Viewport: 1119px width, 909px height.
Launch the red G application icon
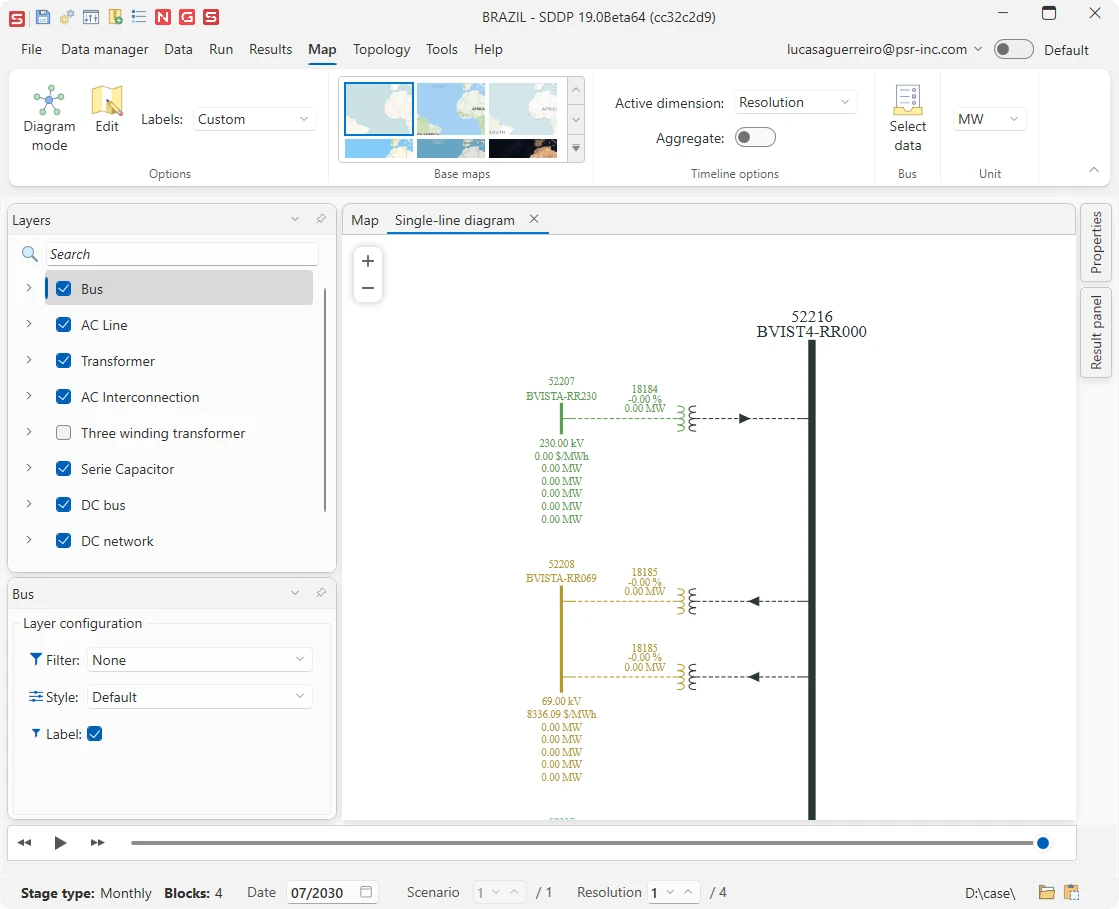click(x=187, y=17)
